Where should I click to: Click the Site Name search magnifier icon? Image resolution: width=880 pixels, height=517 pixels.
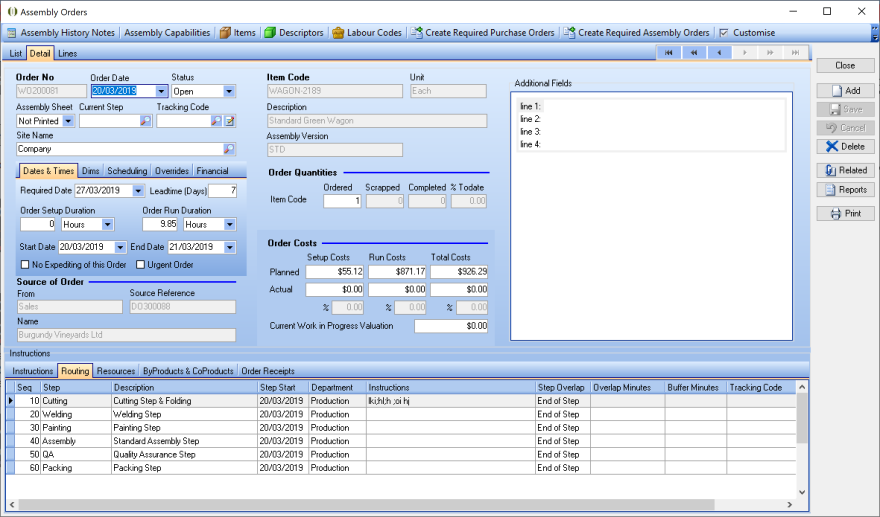(229, 149)
